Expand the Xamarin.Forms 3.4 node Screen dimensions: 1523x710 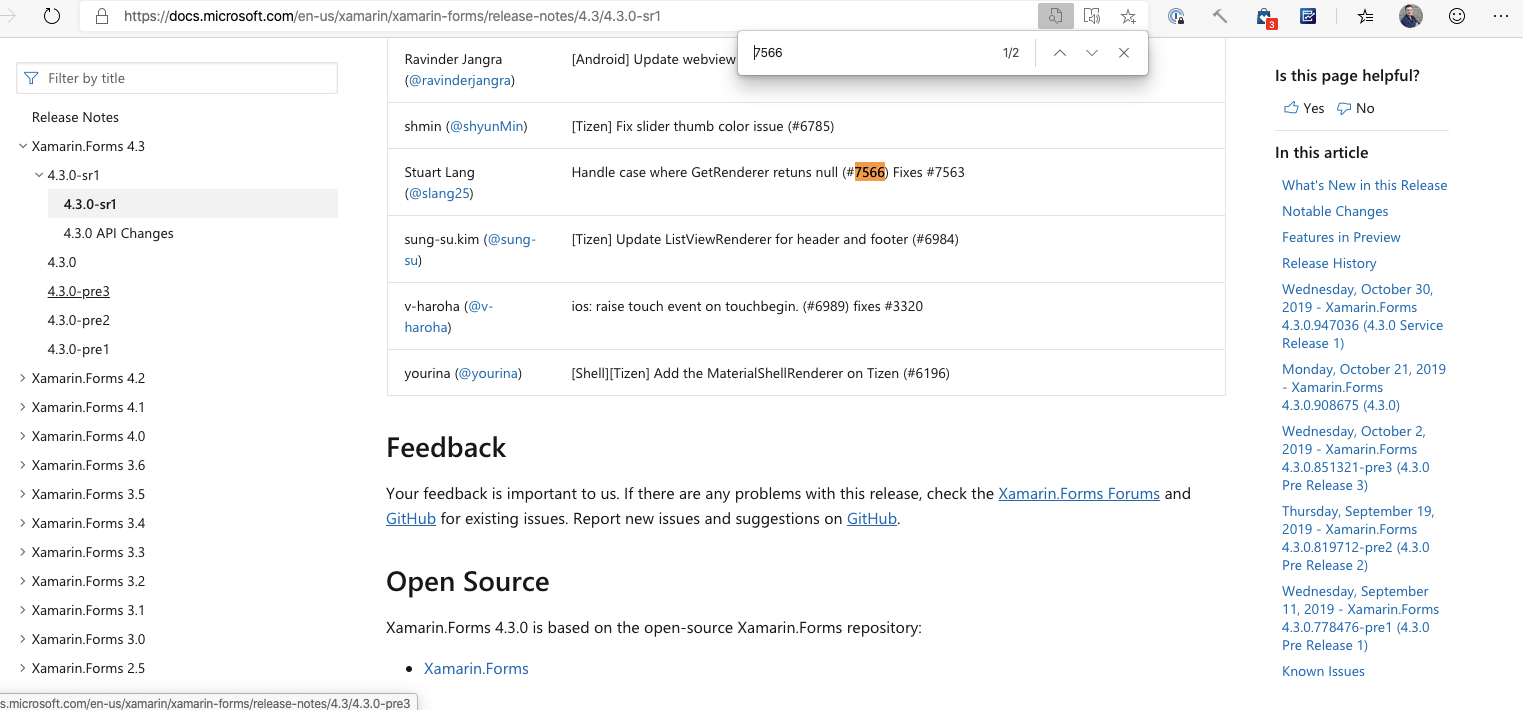click(23, 523)
